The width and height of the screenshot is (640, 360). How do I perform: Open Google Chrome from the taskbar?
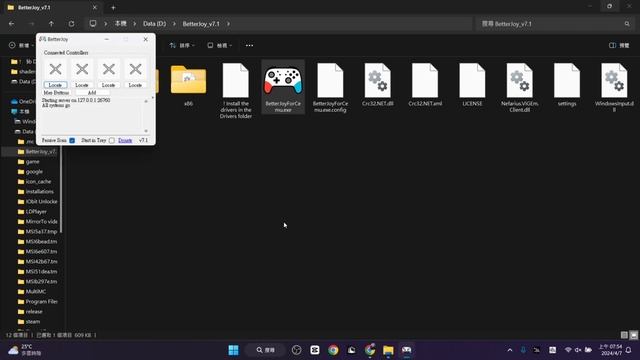(x=333, y=350)
